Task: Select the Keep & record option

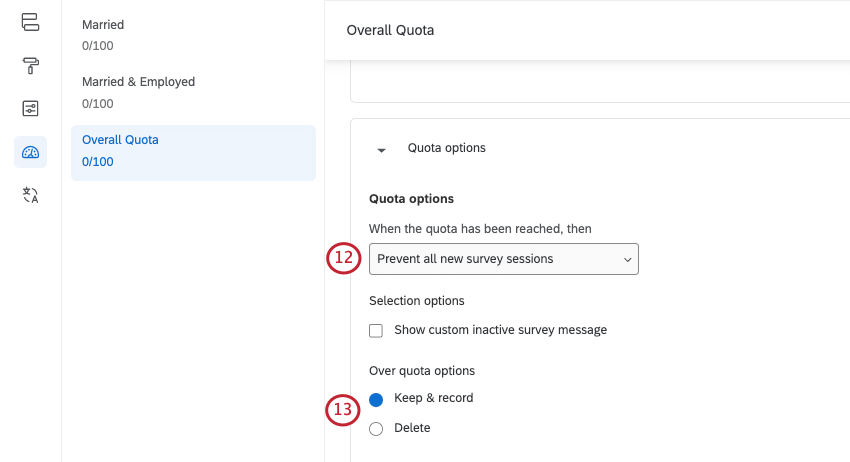Action: point(376,399)
